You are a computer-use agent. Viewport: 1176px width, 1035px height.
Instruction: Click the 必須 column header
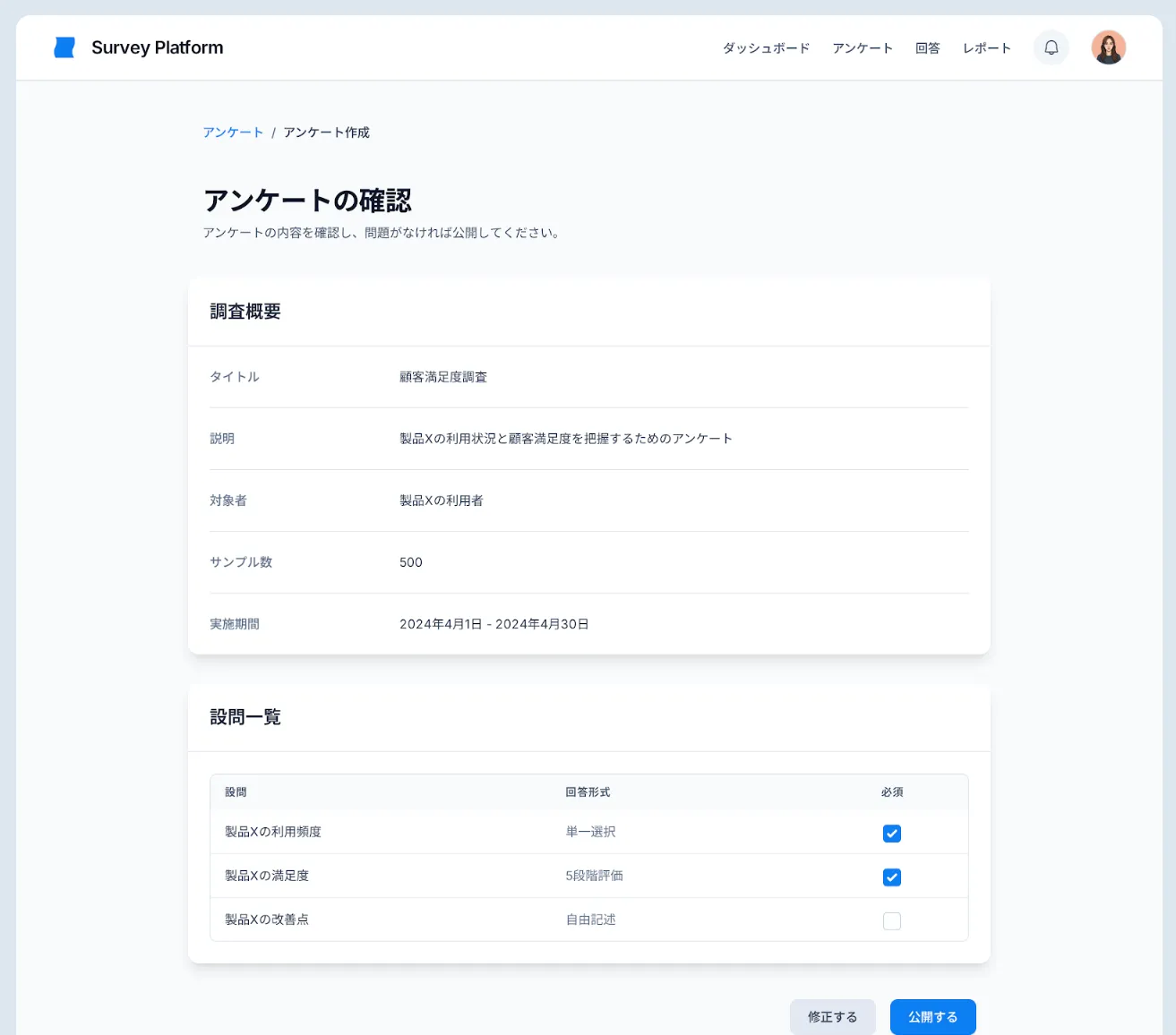891,792
